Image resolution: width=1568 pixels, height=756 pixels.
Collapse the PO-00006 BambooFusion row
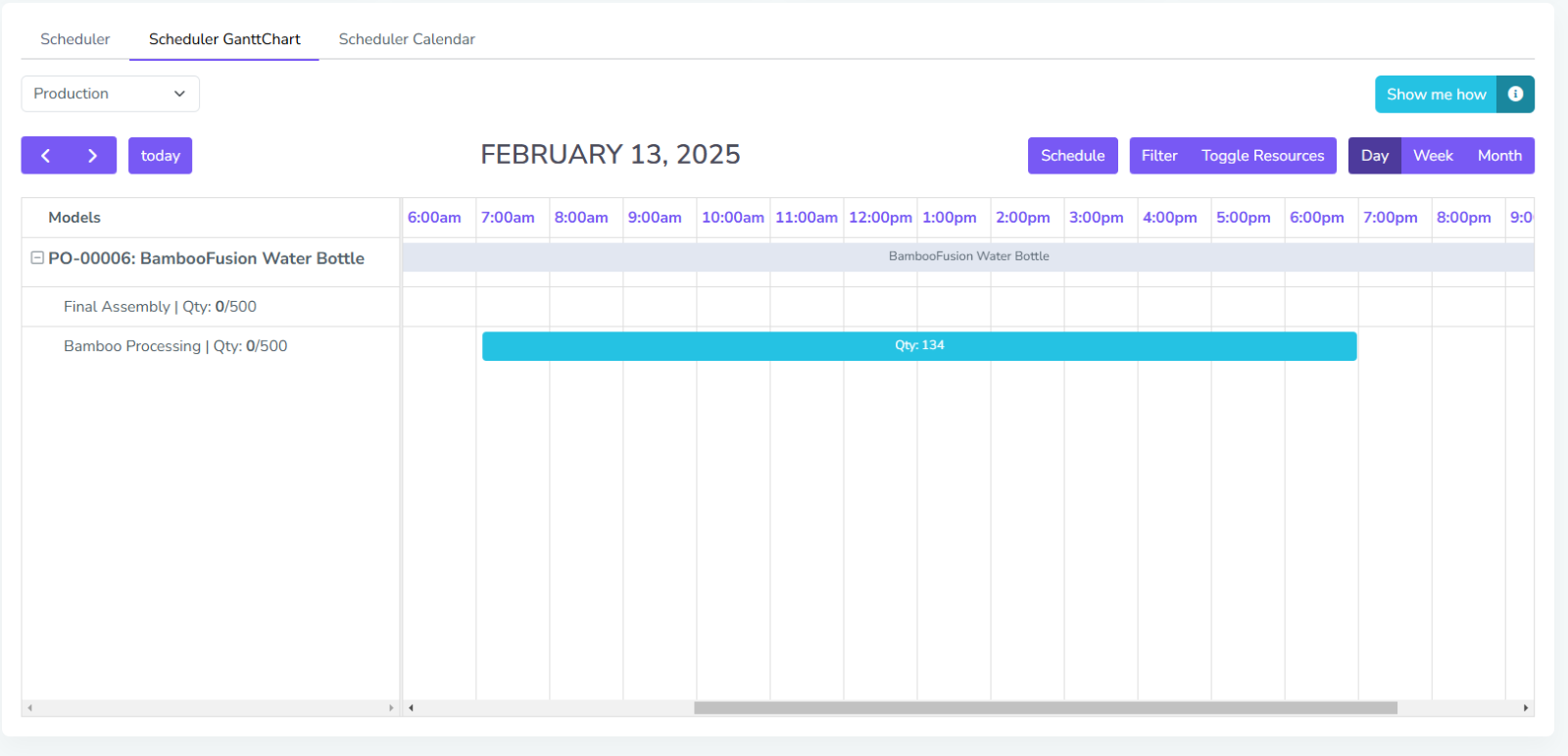tap(37, 258)
